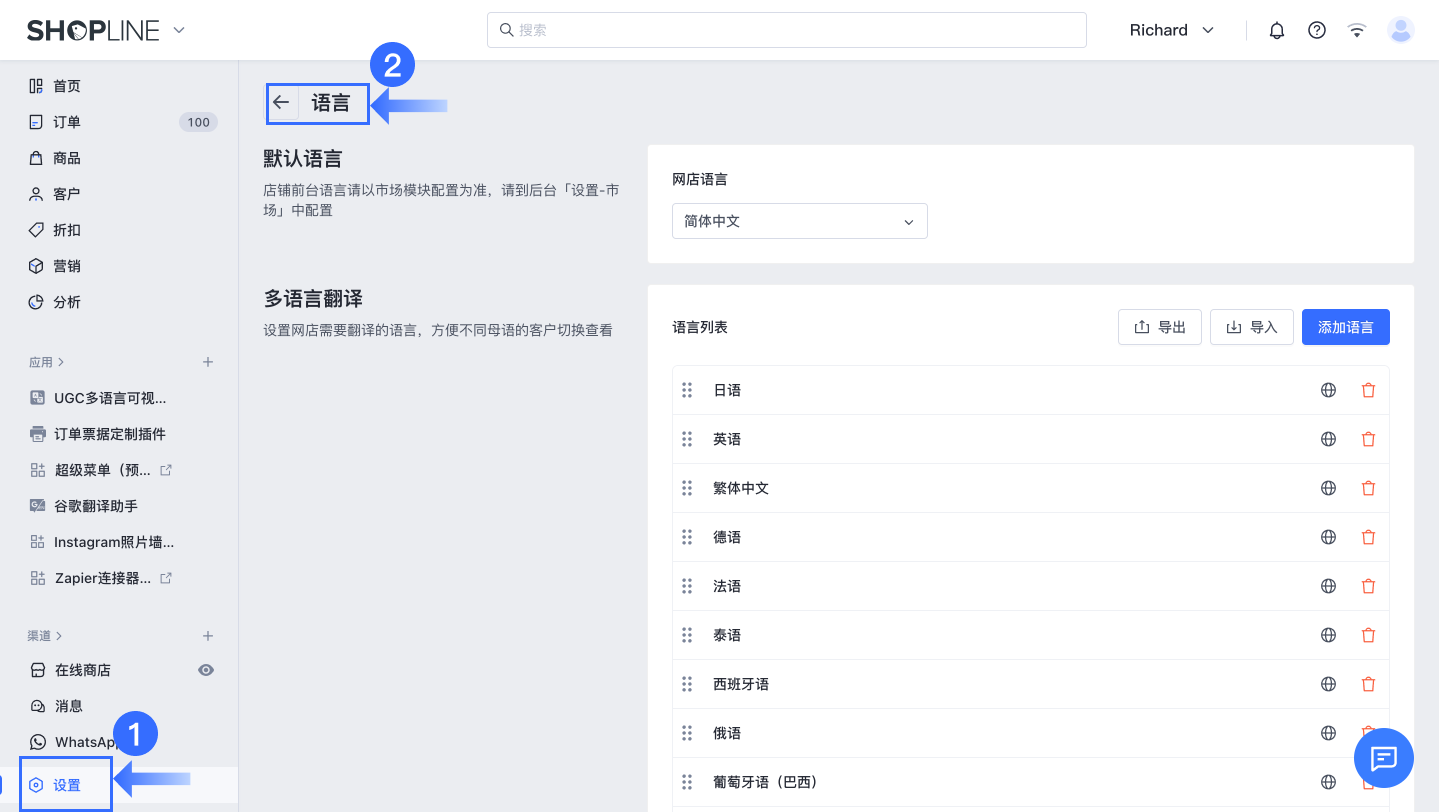Open 订单 in the sidebar menu
Image resolution: width=1439 pixels, height=812 pixels.
tap(67, 122)
